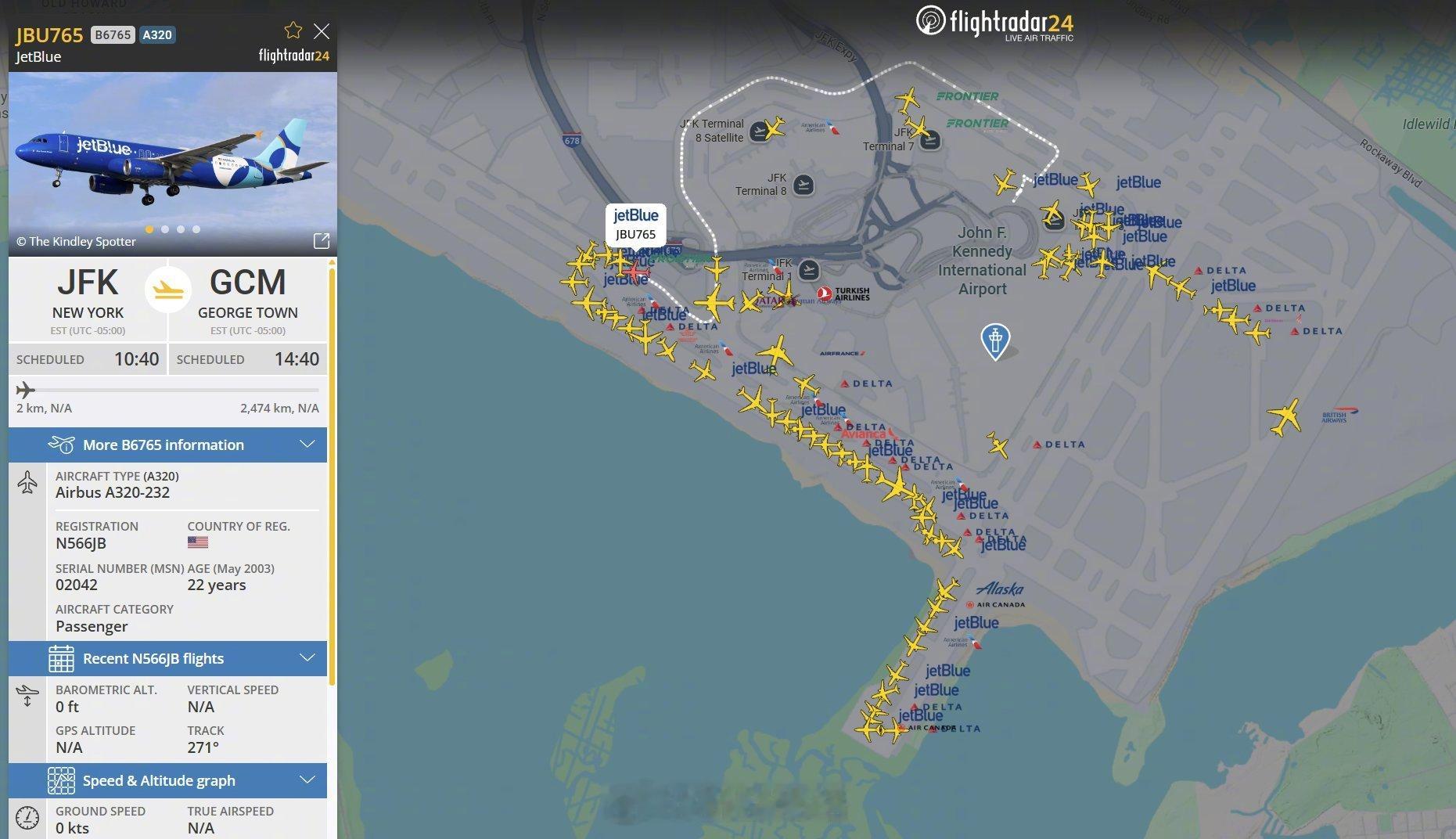The height and width of the screenshot is (839, 1456).
Task: Click JFK origin airport code
Action: click(88, 283)
